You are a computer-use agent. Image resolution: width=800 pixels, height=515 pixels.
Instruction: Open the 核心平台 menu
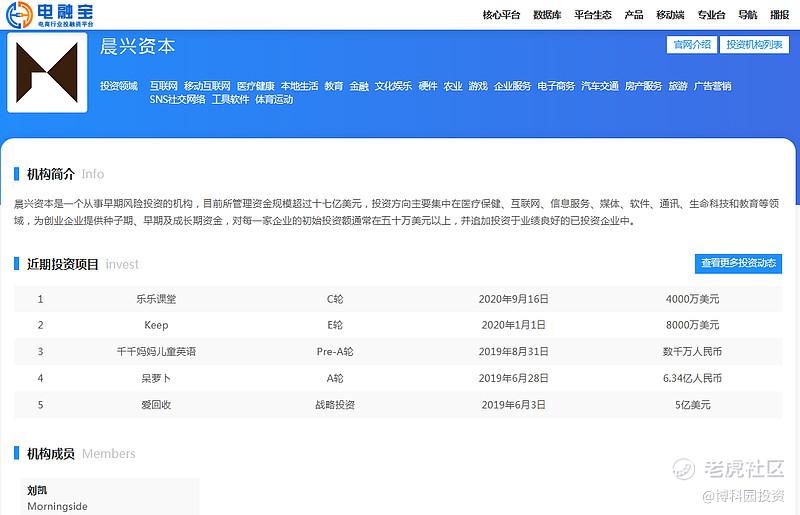tap(501, 15)
